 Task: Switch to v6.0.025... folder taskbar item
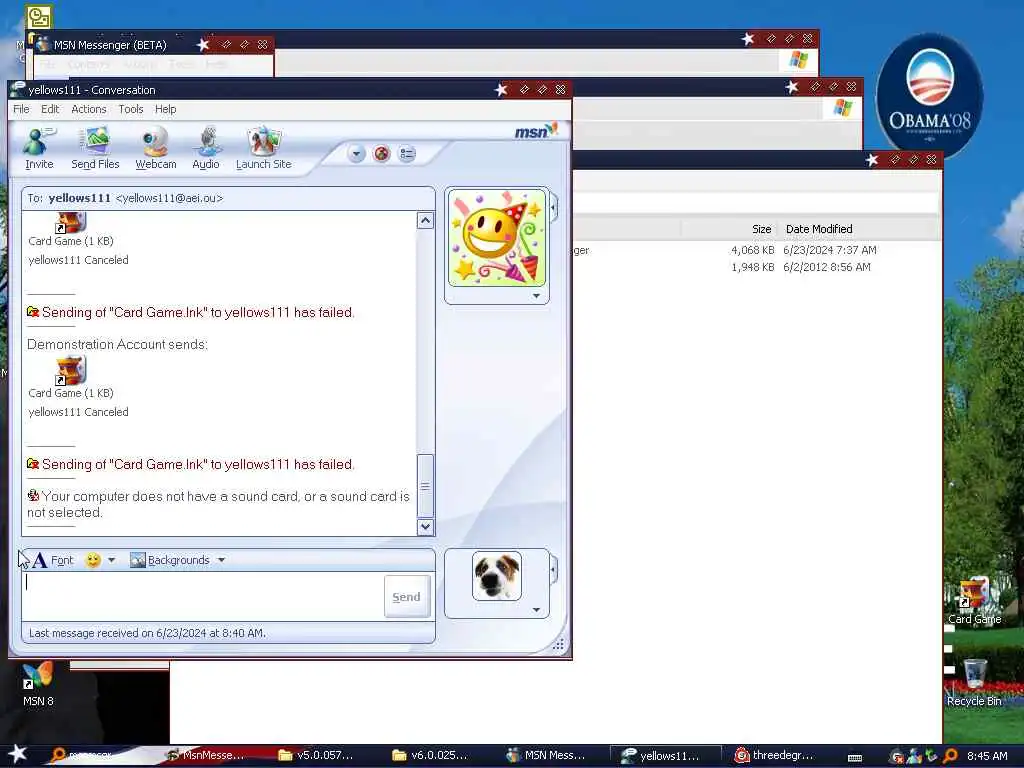tap(430, 756)
